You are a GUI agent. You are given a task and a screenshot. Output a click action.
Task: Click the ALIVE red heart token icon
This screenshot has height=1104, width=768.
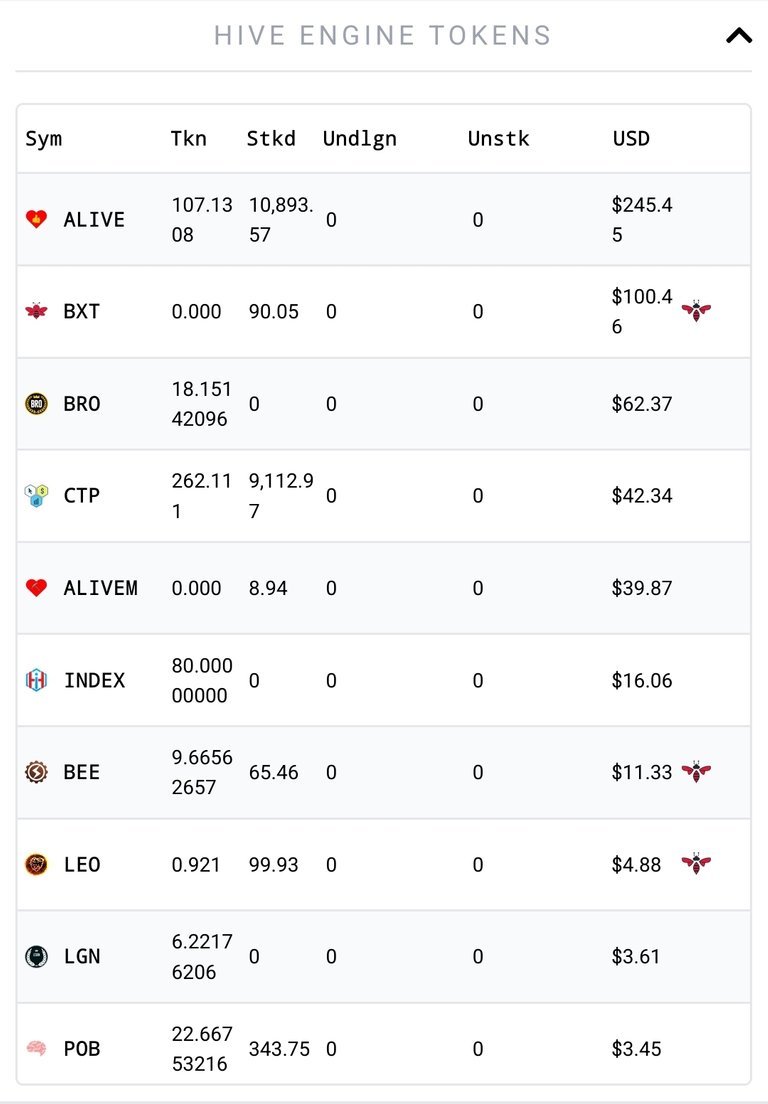(x=37, y=219)
